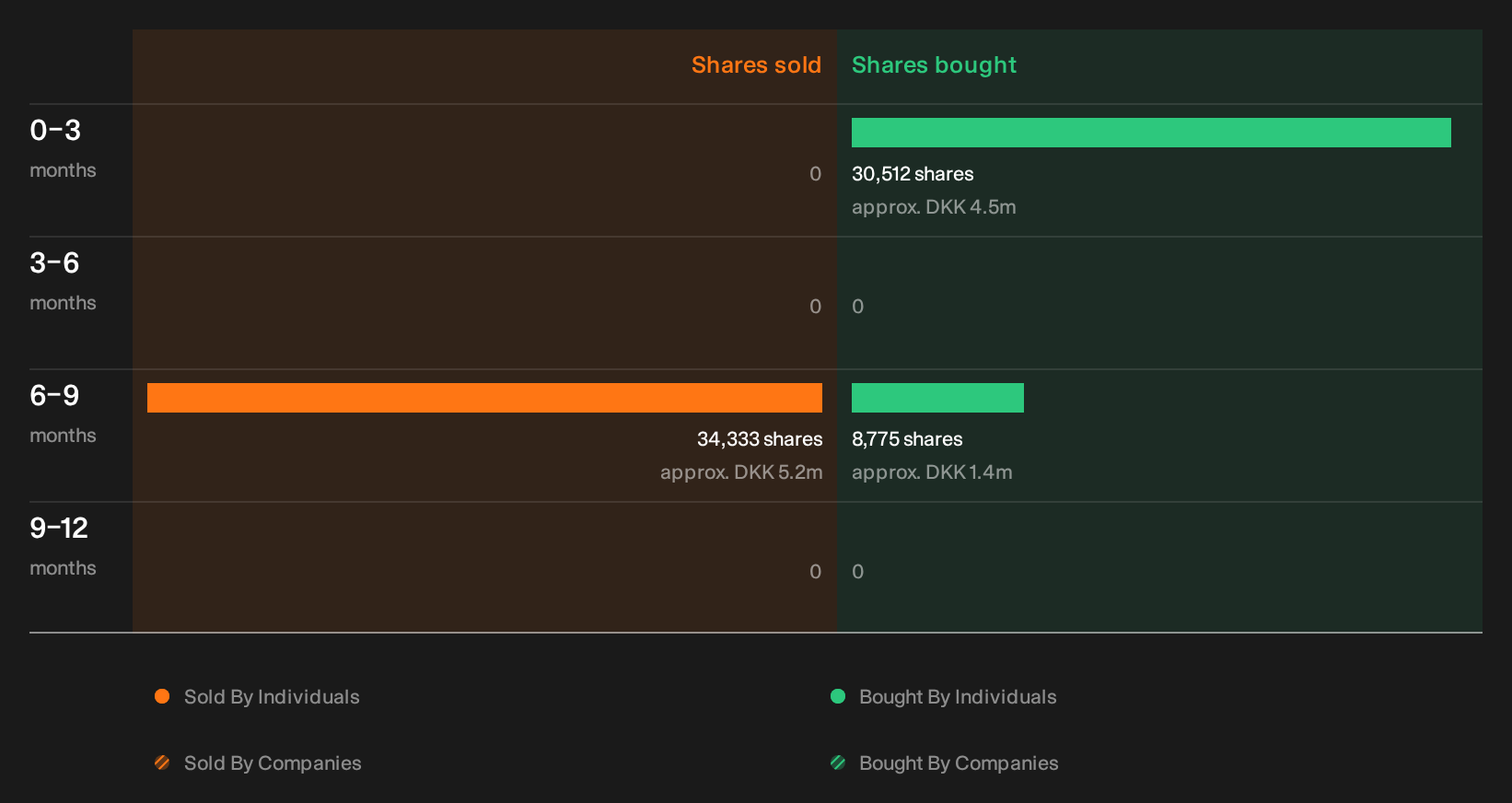Click the green bar for 0-3 months

point(1151,133)
